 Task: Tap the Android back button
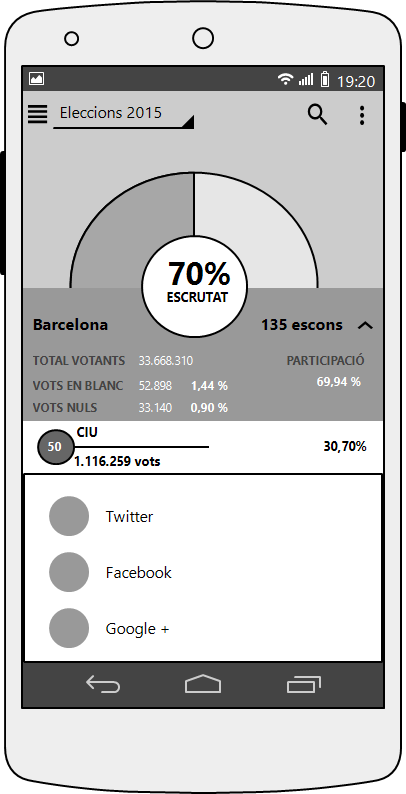click(103, 685)
